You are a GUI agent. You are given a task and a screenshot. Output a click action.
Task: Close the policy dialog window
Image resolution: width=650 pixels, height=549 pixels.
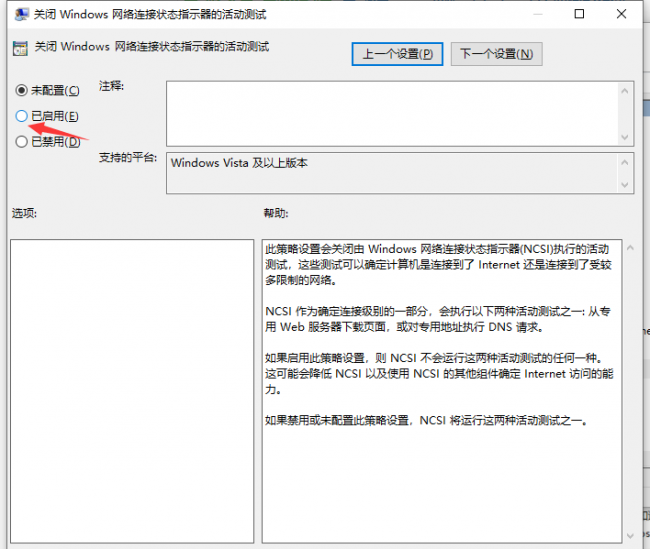(621, 14)
